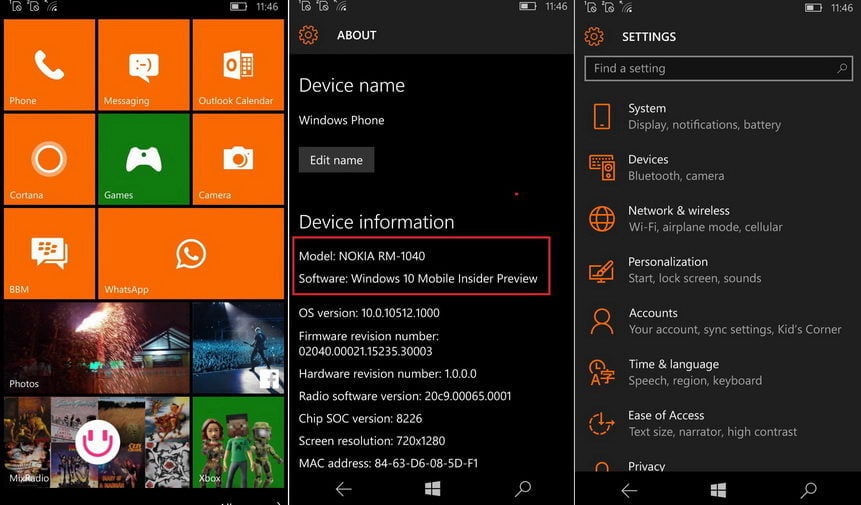Go to Personalization settings
The height and width of the screenshot is (505, 861).
click(x=704, y=270)
